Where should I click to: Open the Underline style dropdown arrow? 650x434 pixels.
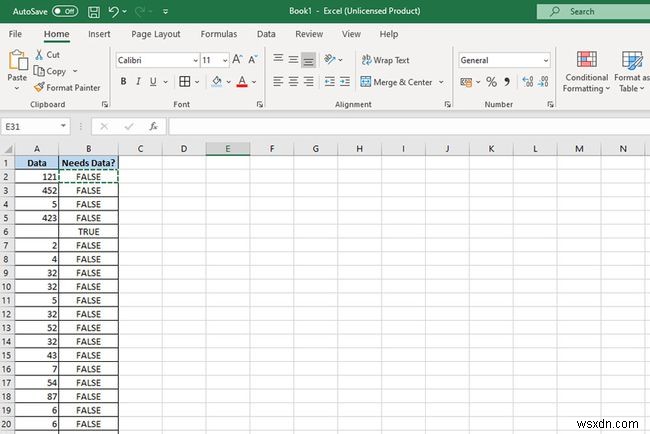(x=165, y=82)
